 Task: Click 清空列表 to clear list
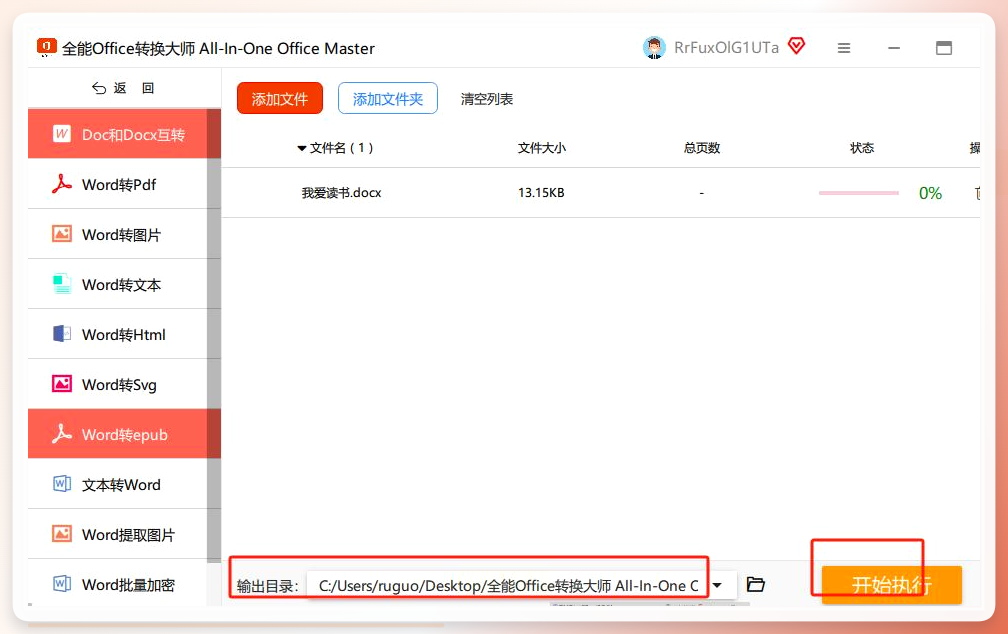(487, 99)
